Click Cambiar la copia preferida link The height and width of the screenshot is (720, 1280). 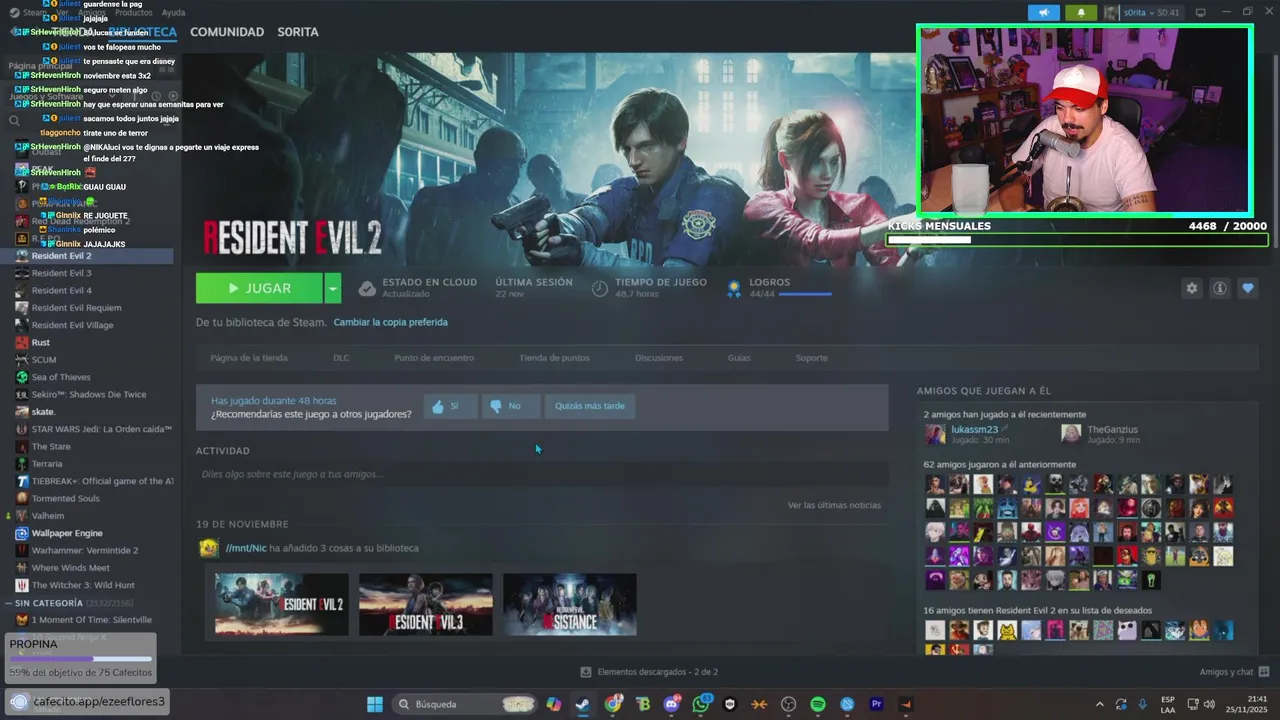(x=391, y=322)
